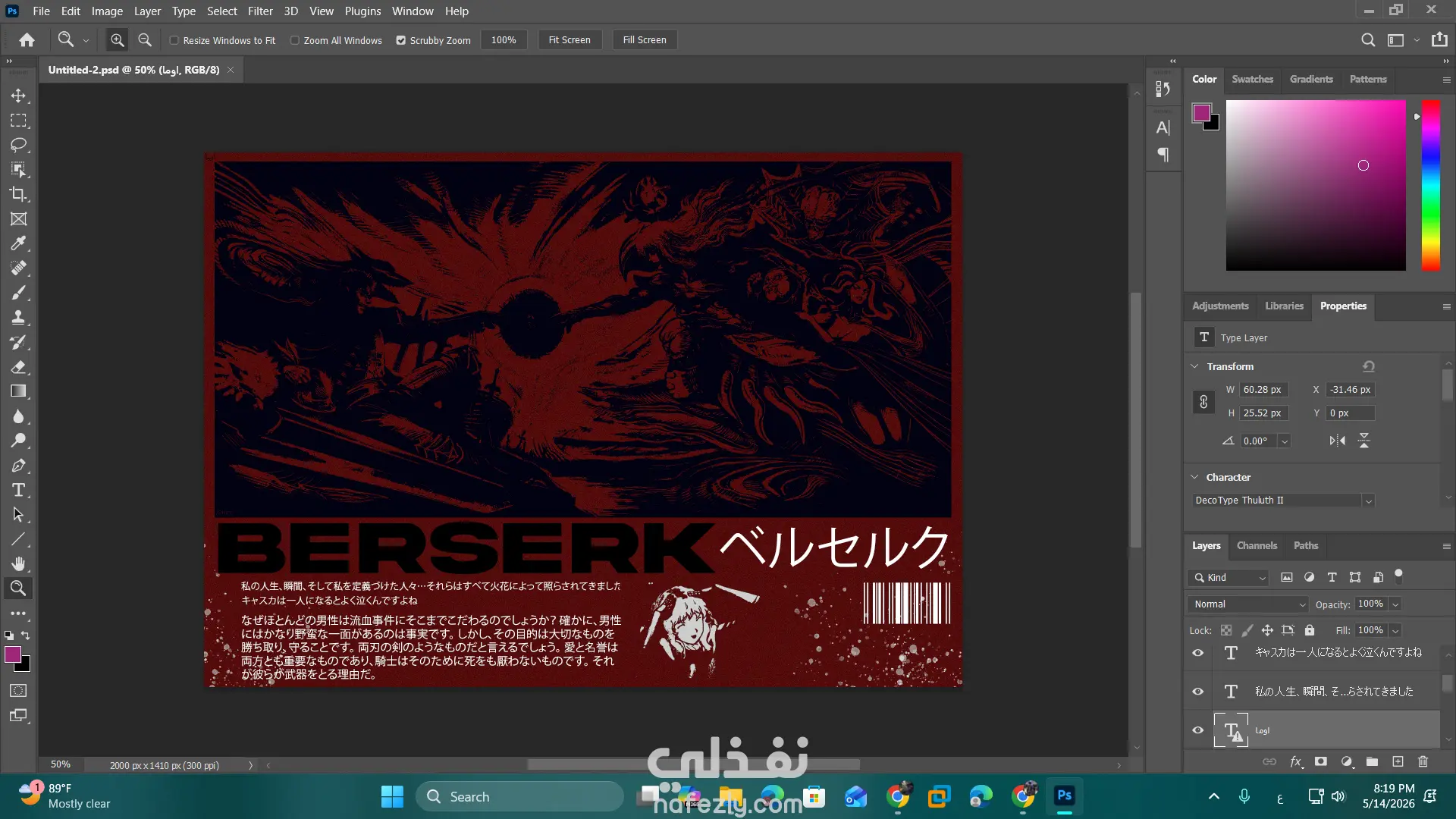Viewport: 1456px width, 819px height.
Task: Hide the selected Arabic text layer
Action: click(1198, 730)
